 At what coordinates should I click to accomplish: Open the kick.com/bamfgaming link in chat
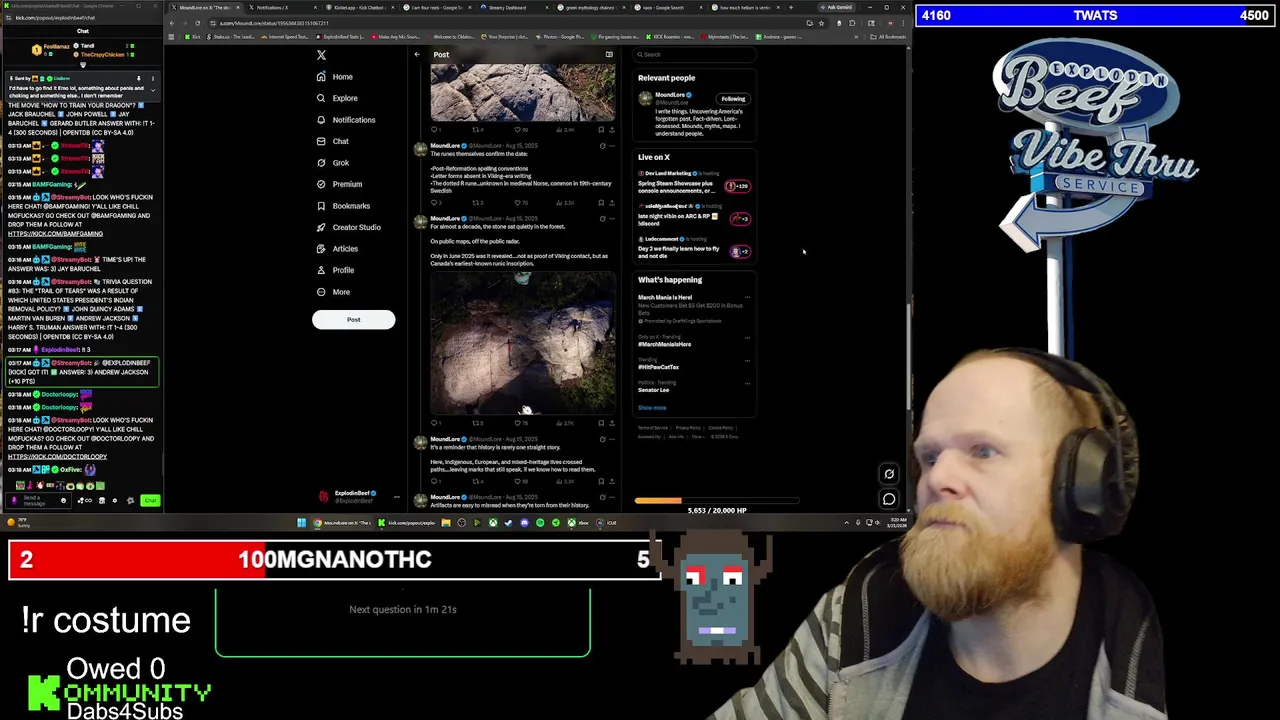(55, 234)
